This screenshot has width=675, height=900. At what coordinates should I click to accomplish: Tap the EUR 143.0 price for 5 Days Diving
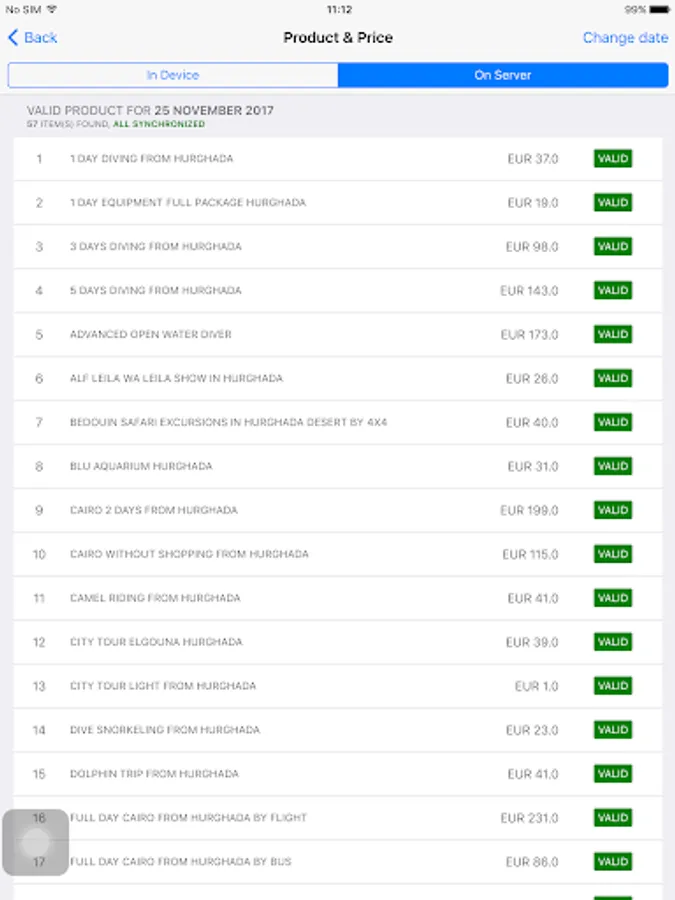[529, 291]
